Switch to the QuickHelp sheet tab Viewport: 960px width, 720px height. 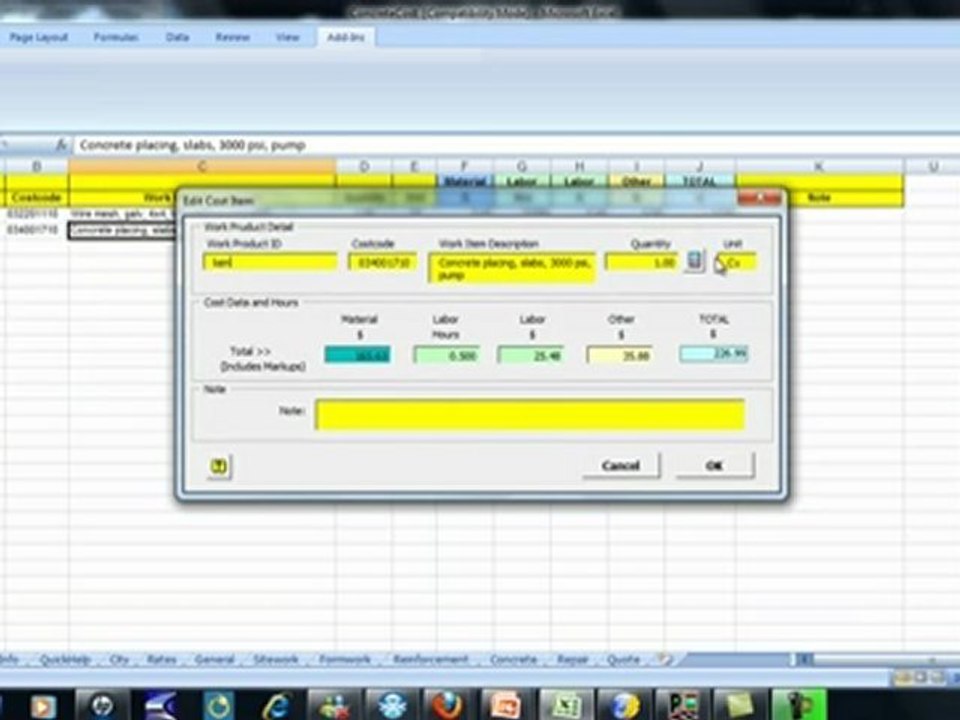click(x=65, y=659)
